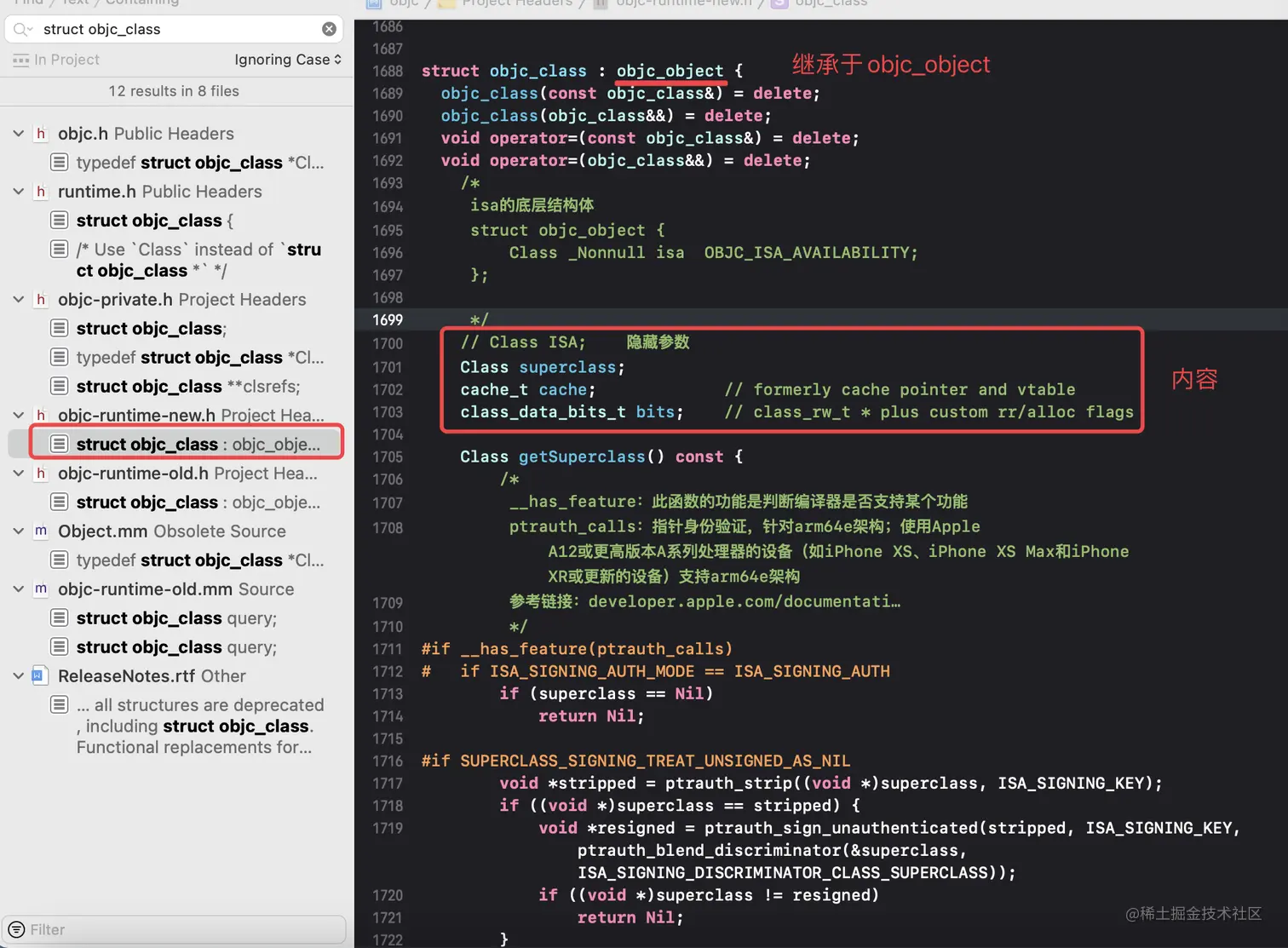Click the runtime.h header file icon

pos(40,192)
